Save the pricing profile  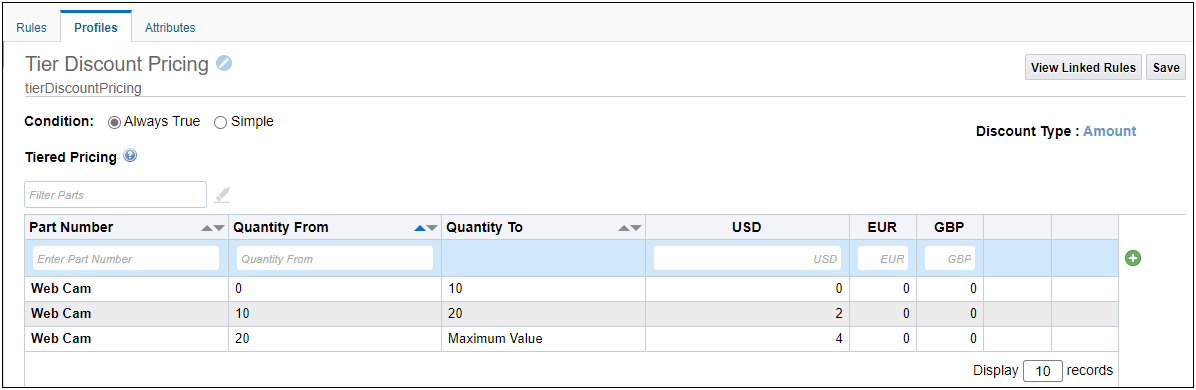pyautogui.click(x=1165, y=67)
